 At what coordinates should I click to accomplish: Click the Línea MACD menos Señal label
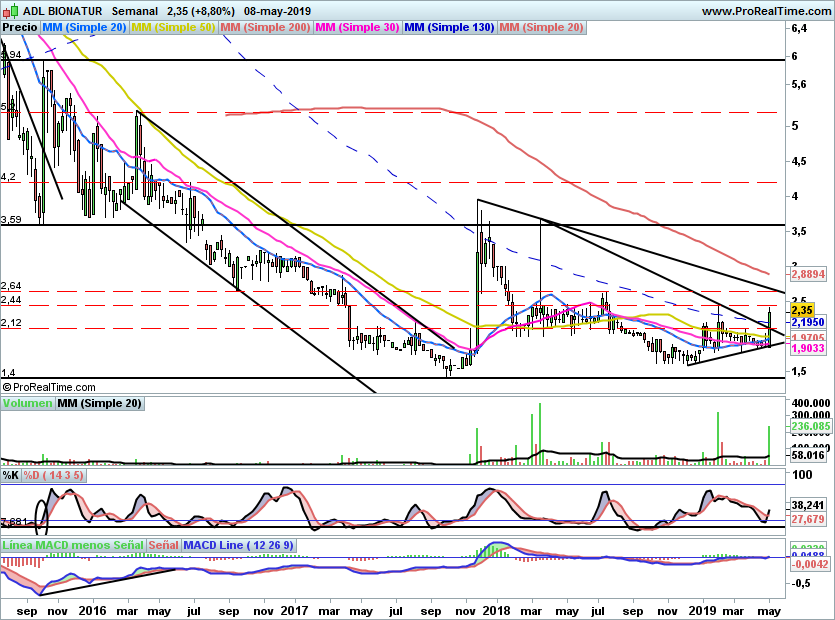(73, 545)
